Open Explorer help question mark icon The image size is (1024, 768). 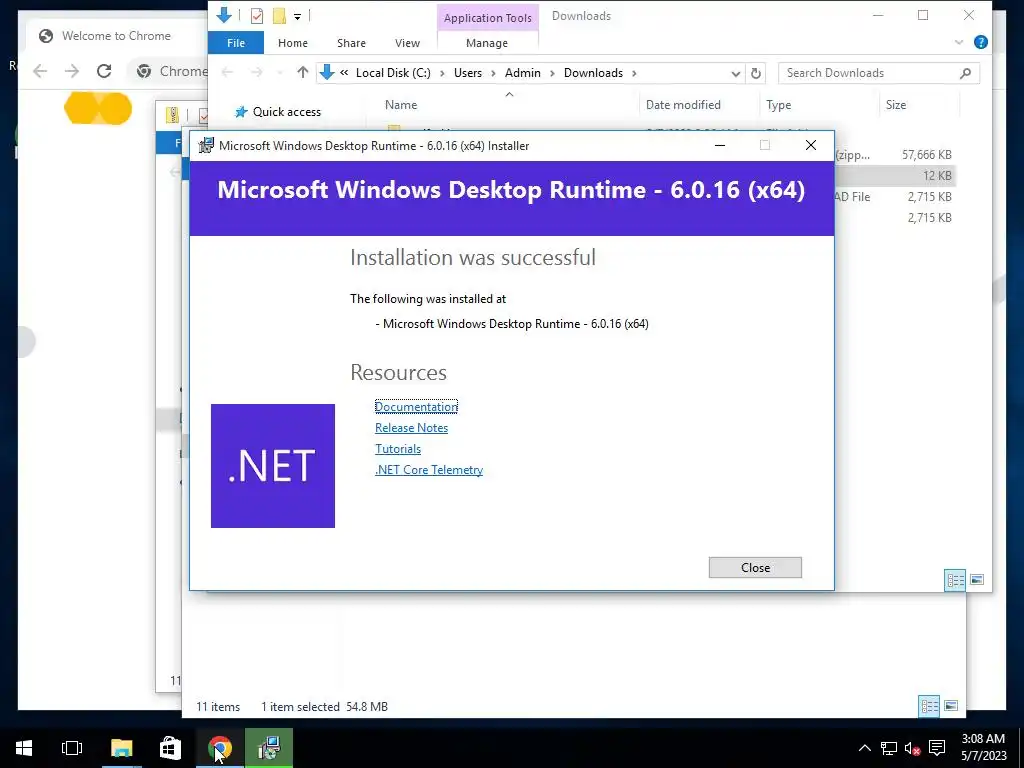point(980,42)
